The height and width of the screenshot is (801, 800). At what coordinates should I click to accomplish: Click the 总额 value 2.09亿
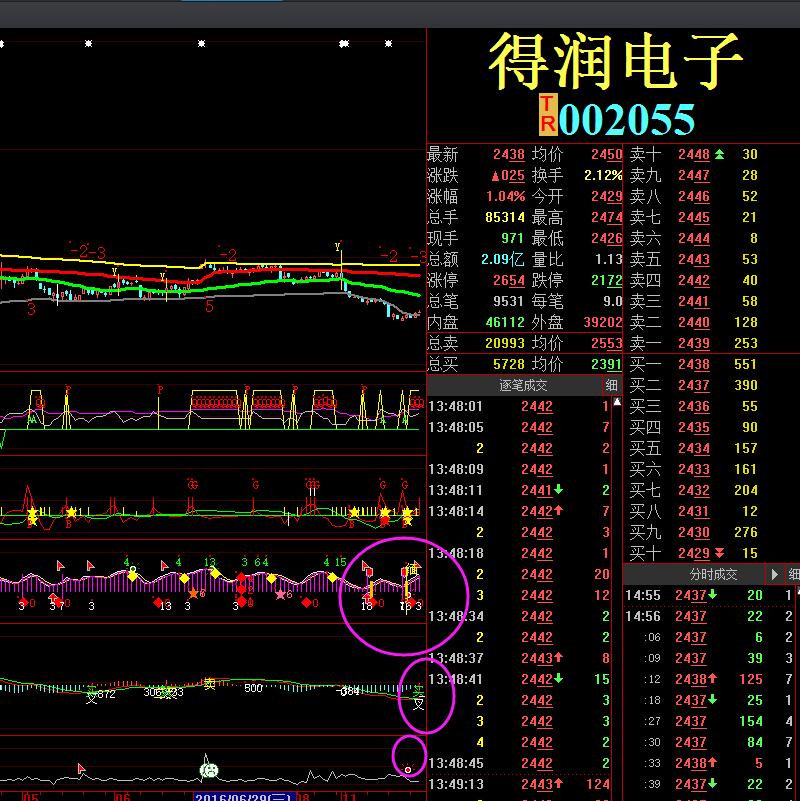point(503,259)
